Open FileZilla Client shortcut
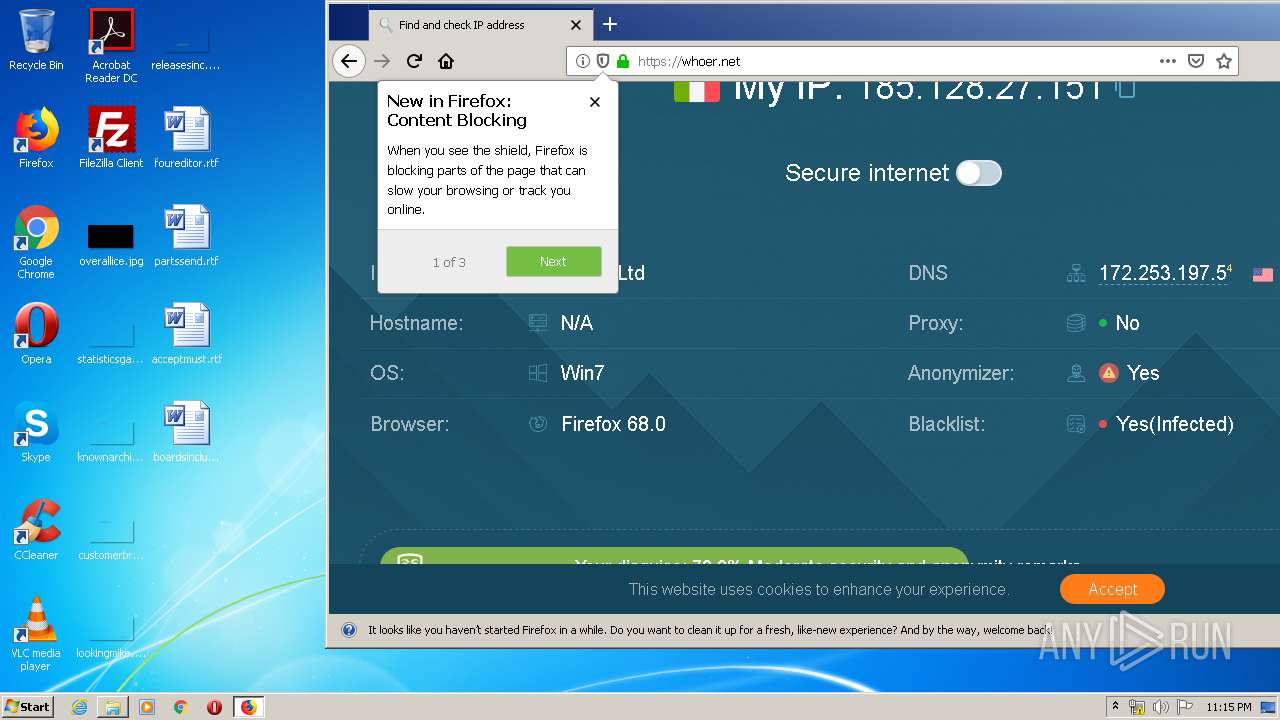 coord(111,138)
